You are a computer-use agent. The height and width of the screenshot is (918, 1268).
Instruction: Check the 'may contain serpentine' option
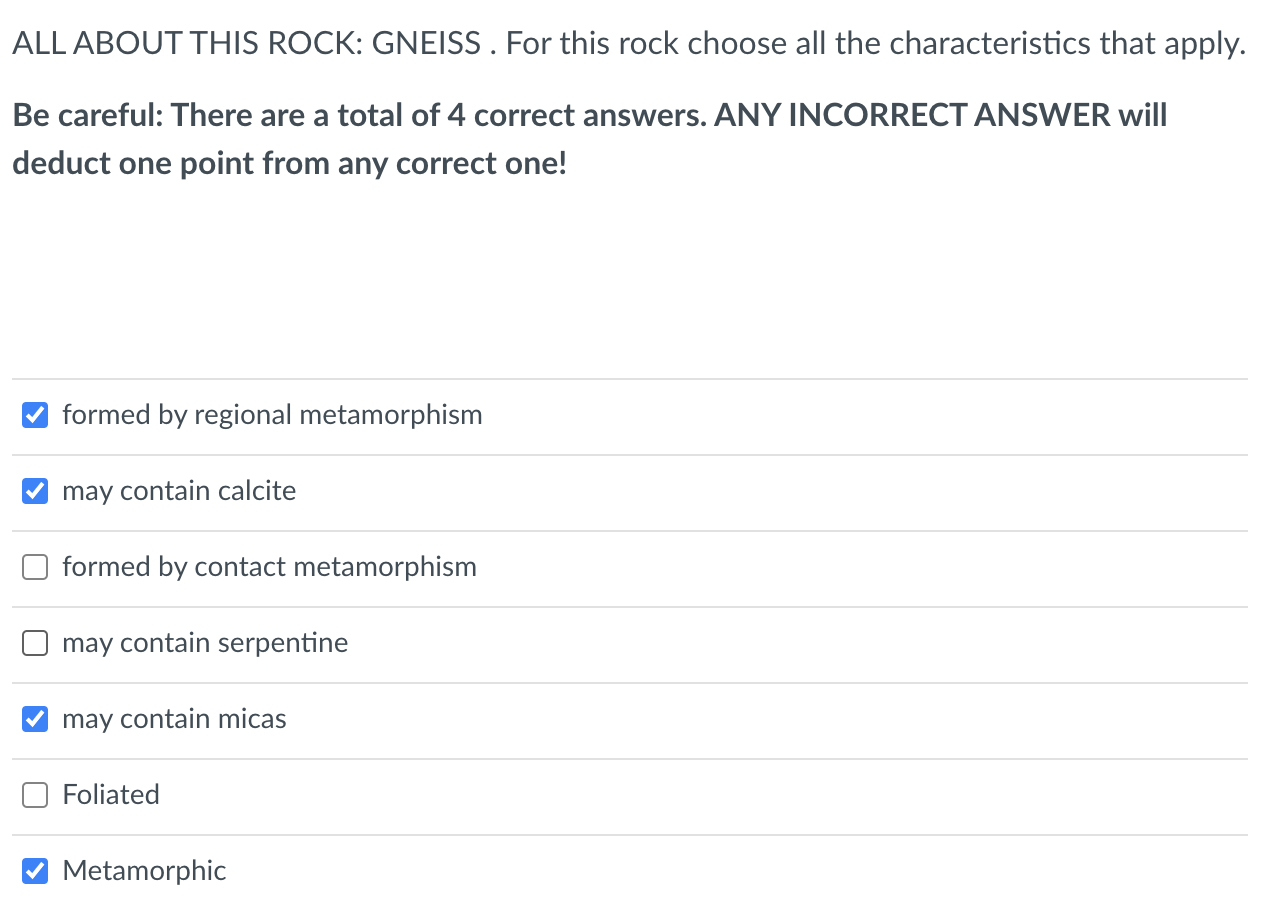tap(35, 643)
